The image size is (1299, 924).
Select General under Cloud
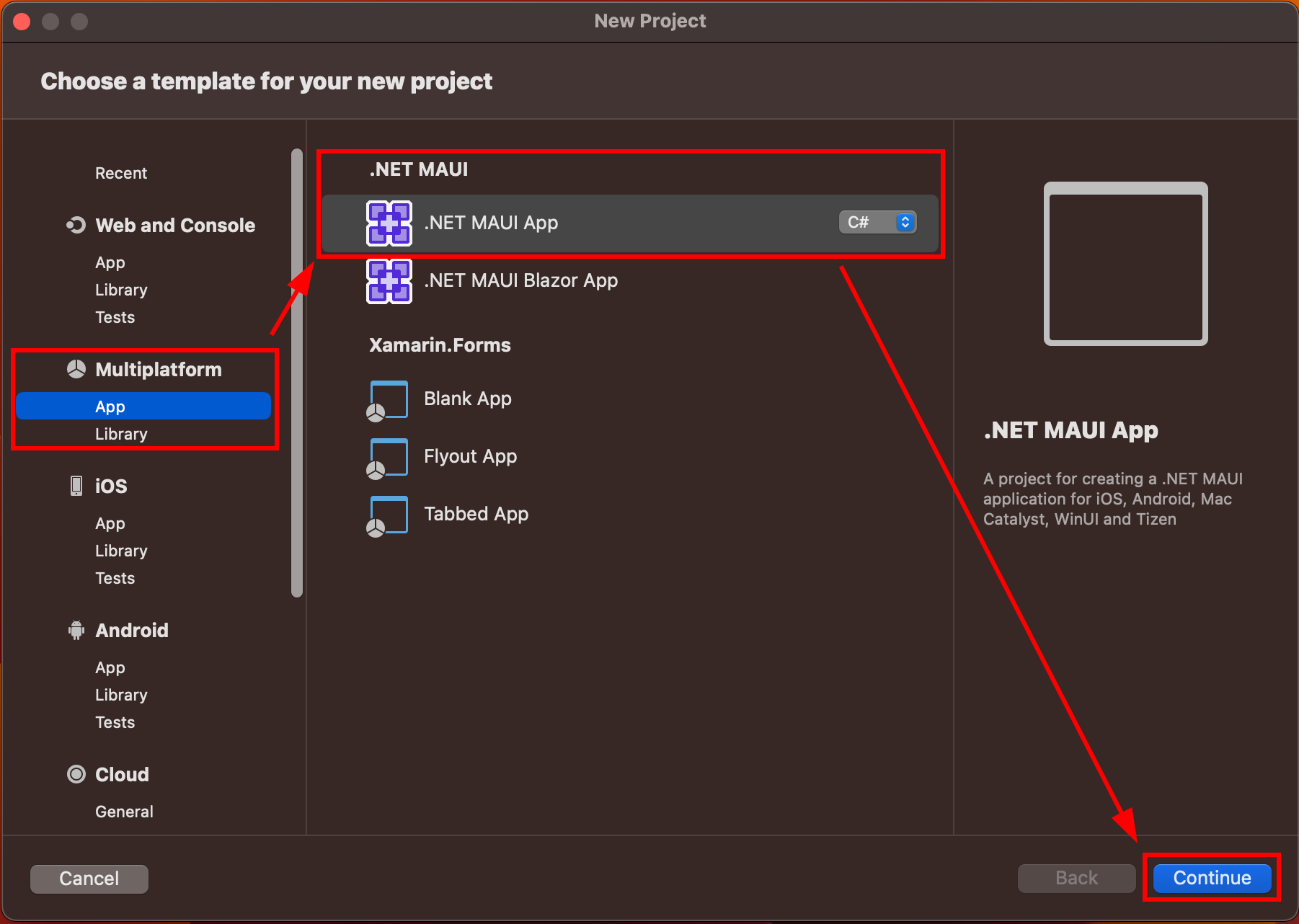pyautogui.click(x=124, y=812)
